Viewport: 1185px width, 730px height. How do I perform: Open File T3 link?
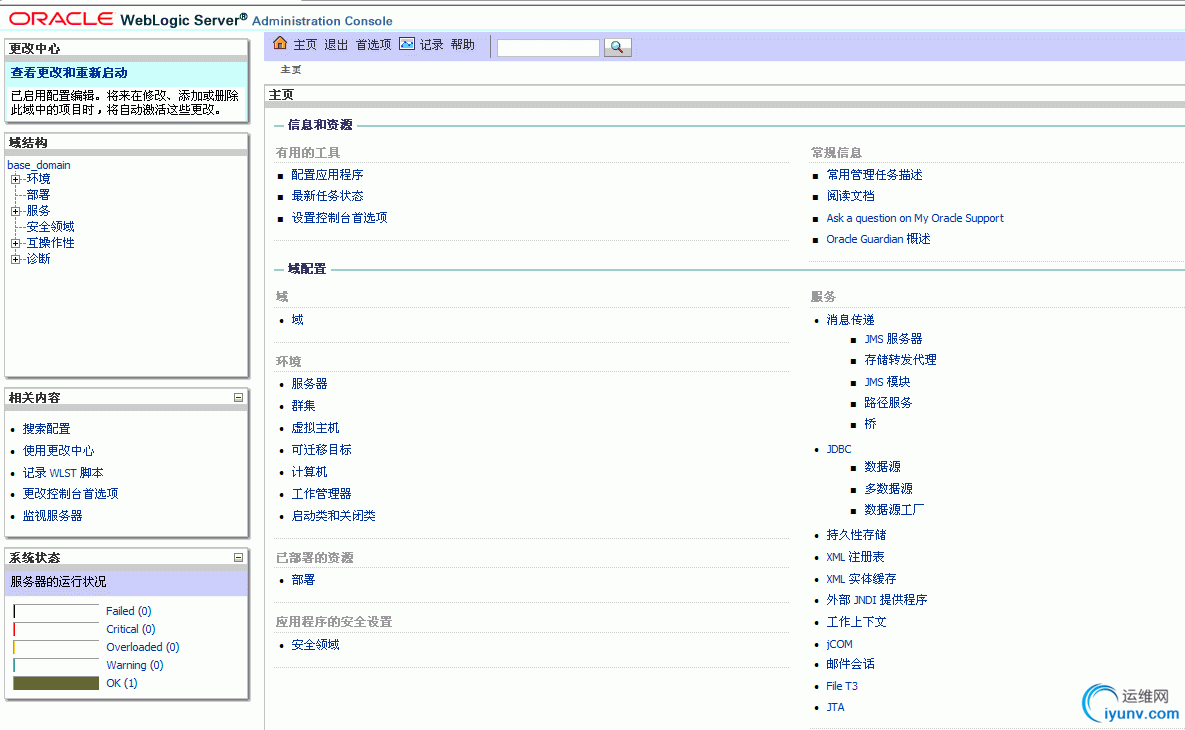coord(842,686)
